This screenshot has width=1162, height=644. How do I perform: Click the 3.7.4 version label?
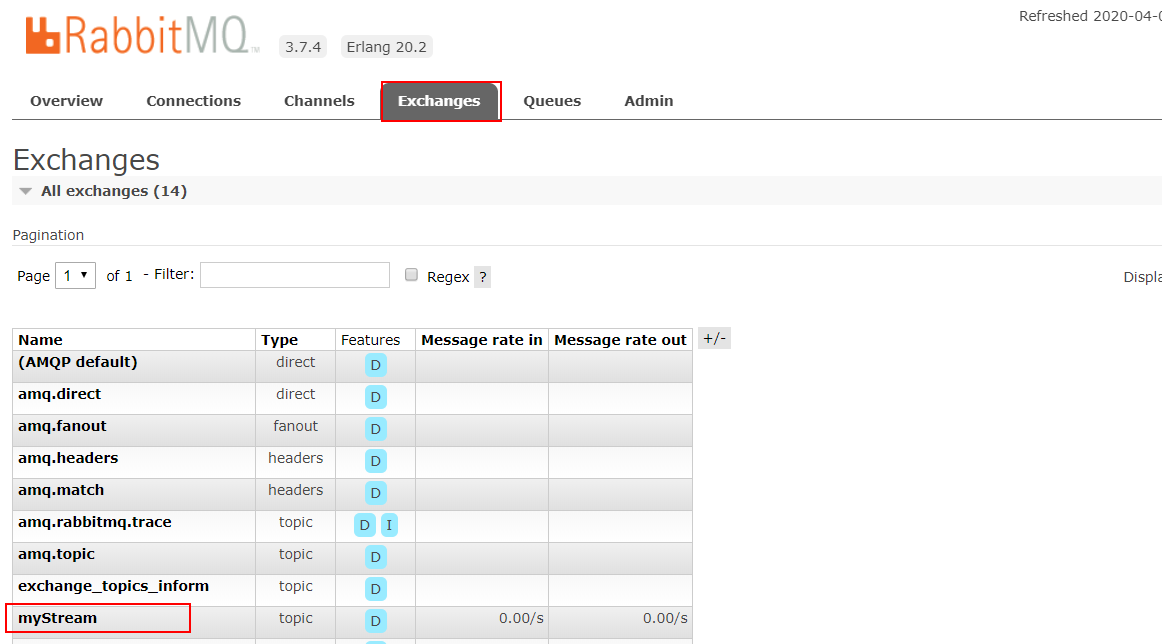pos(303,47)
